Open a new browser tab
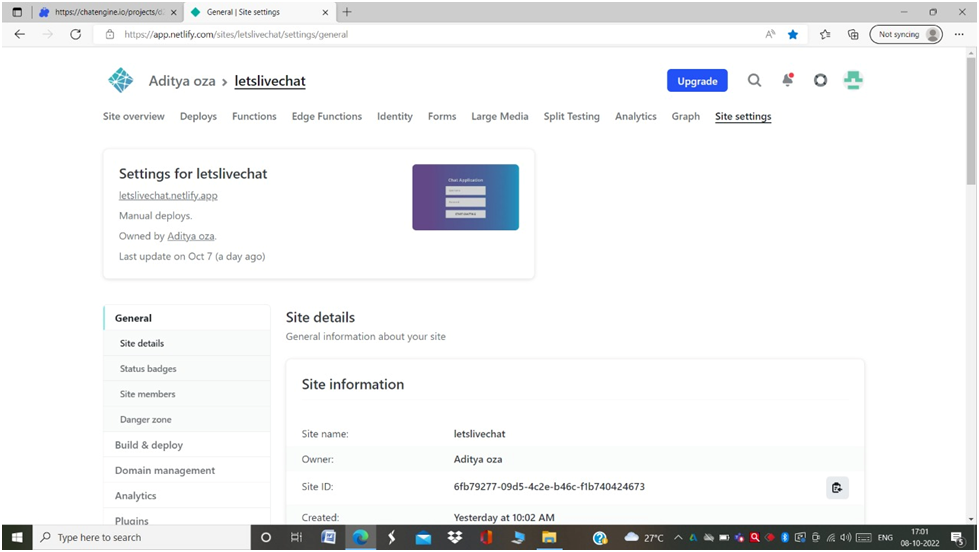The image size is (979, 552). point(347,12)
